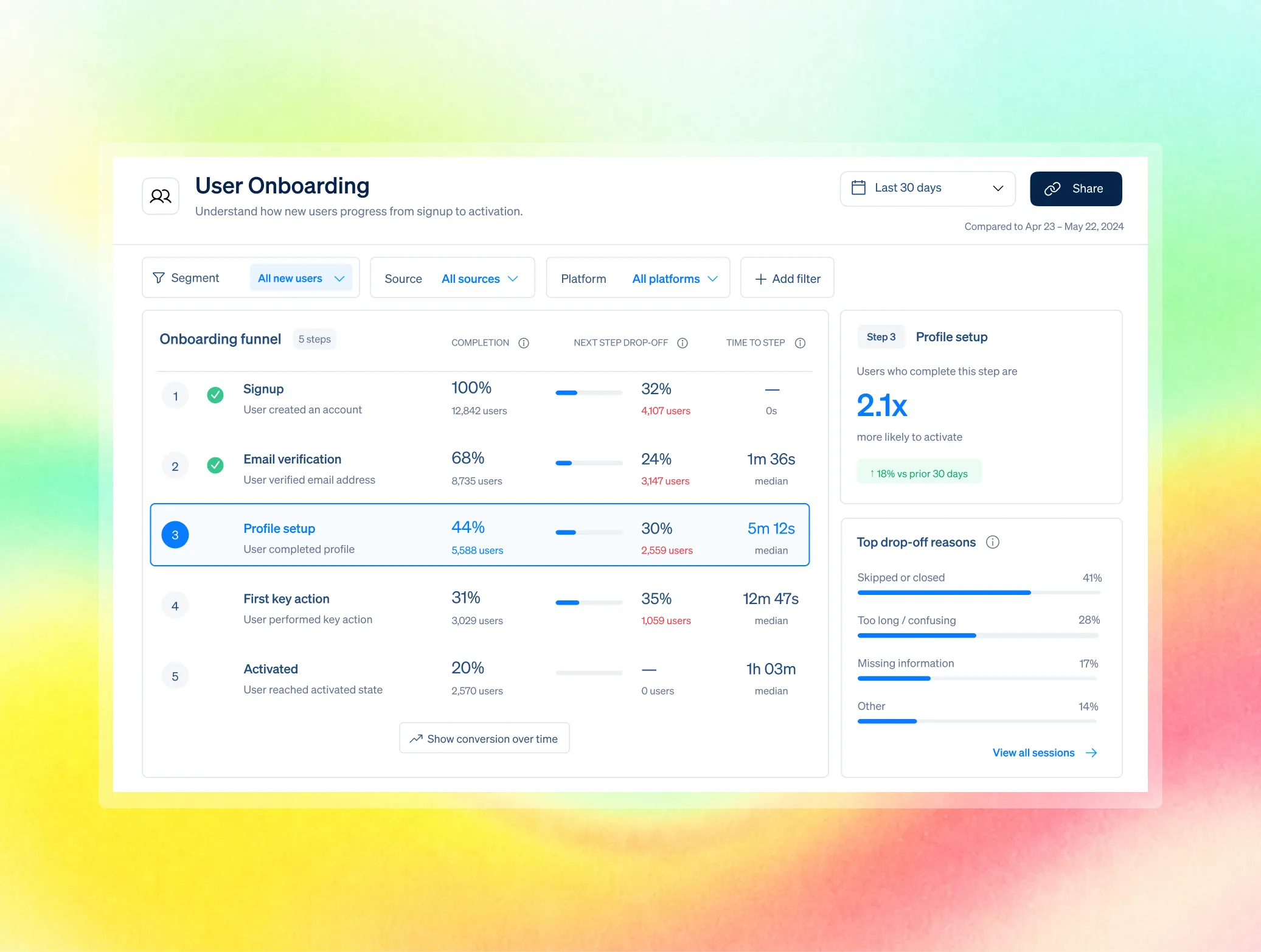
Task: Click the chevron beside All platforms
Action: pyautogui.click(x=713, y=279)
